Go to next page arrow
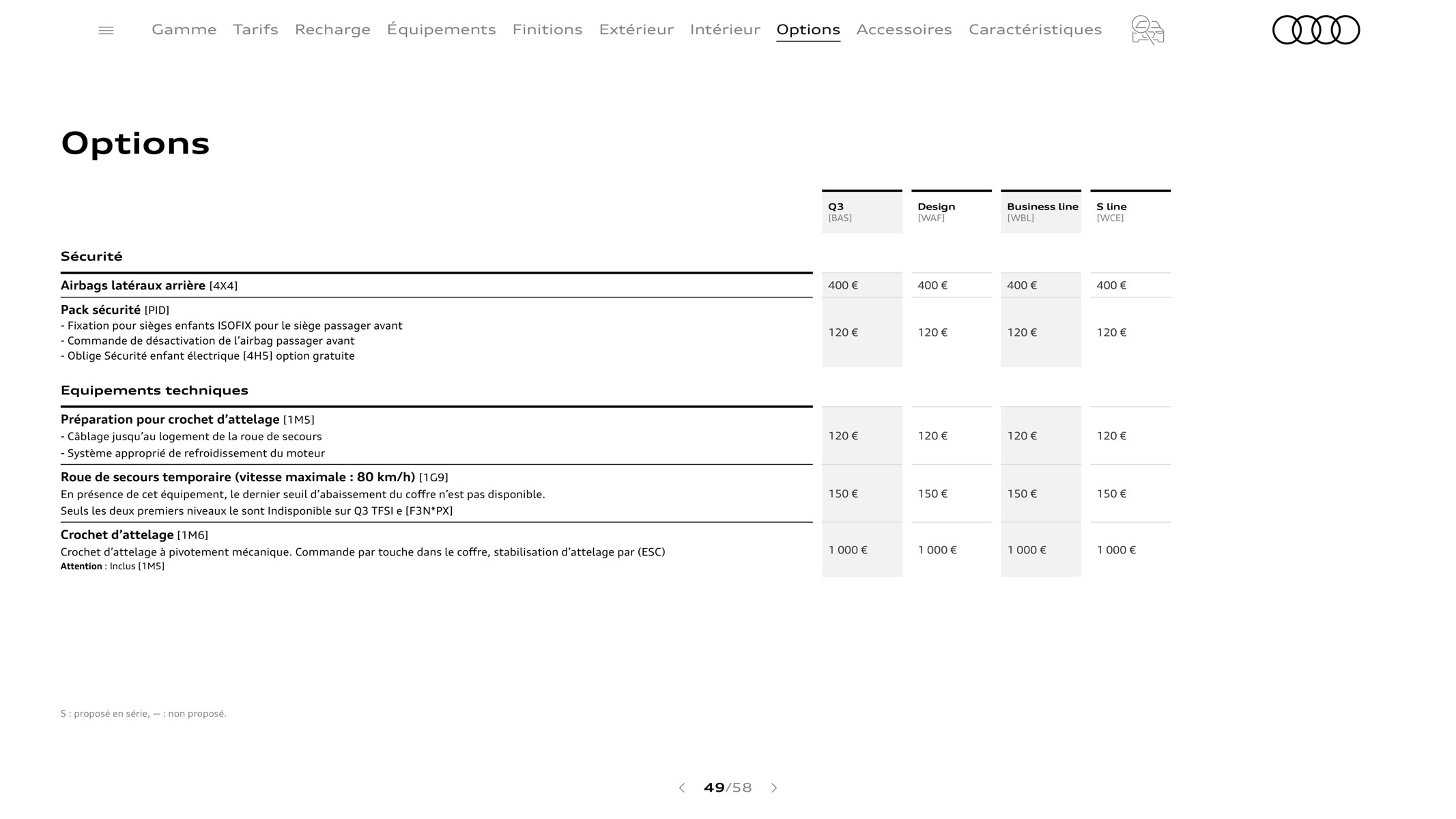This screenshot has width=1456, height=819. pos(774,788)
